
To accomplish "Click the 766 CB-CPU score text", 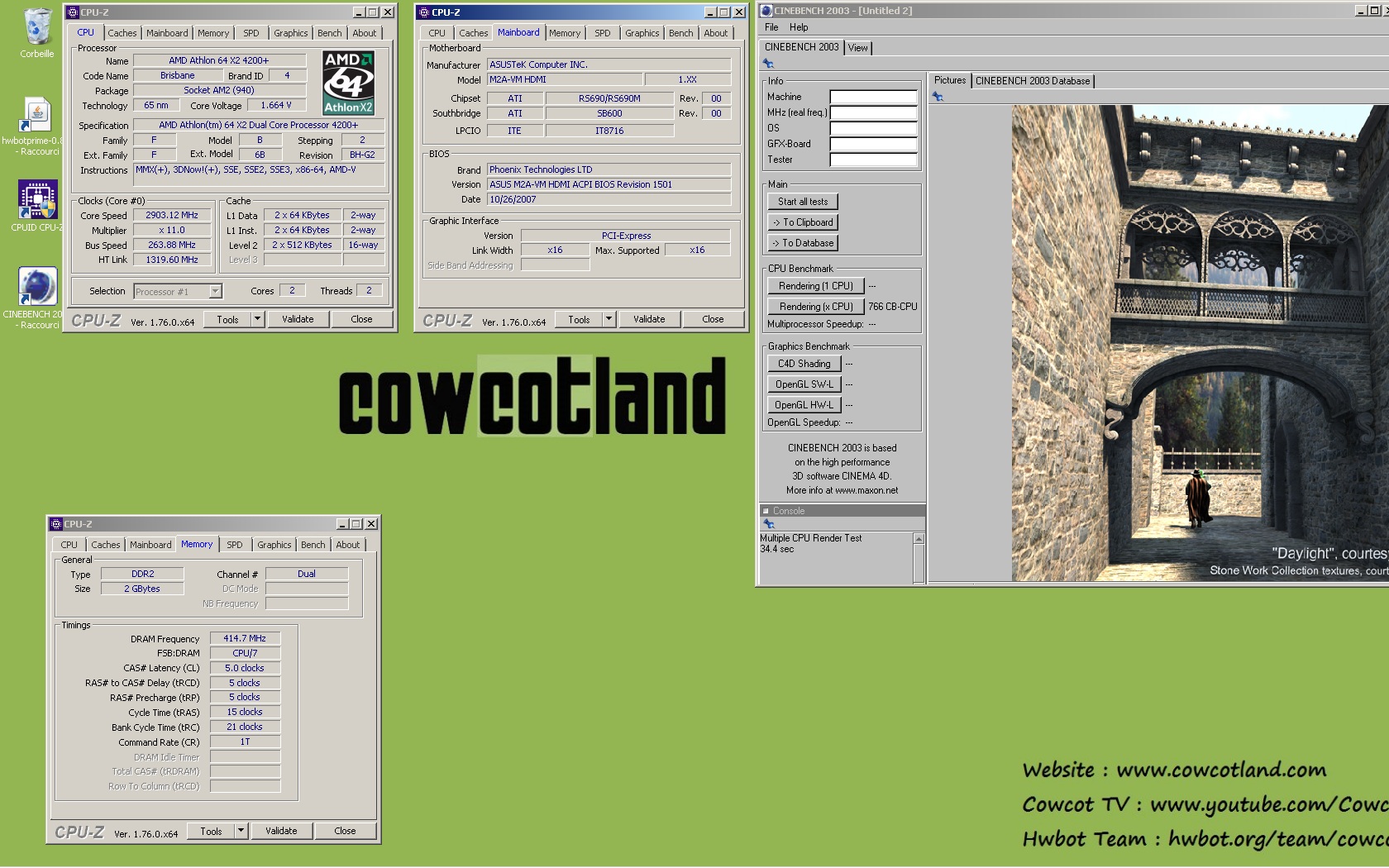I will [893, 307].
